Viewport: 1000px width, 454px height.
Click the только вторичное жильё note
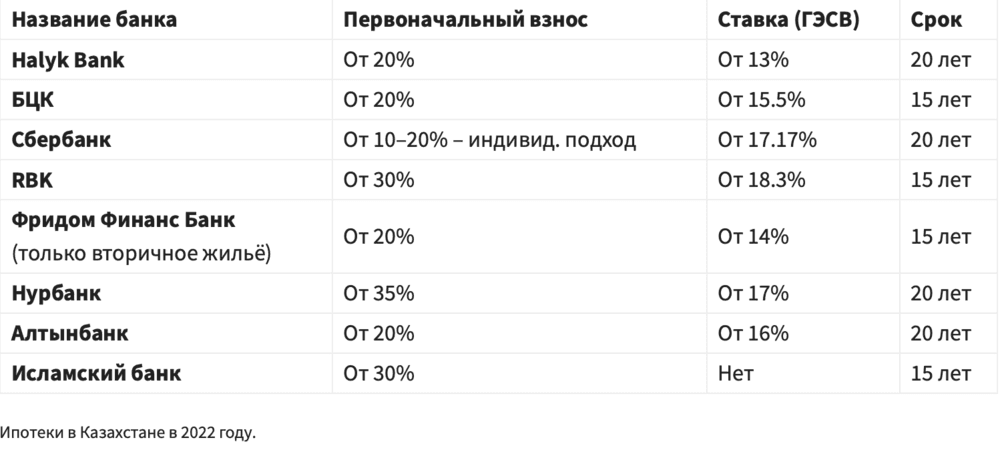point(142,253)
